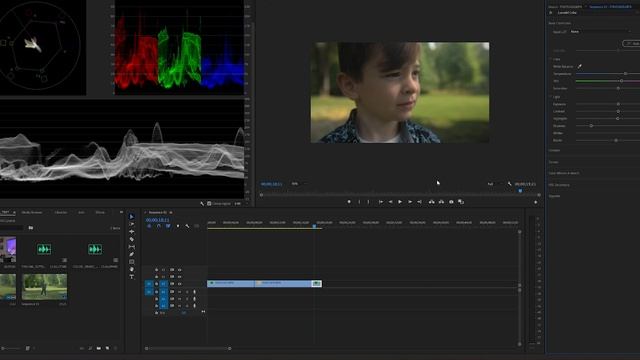The width and height of the screenshot is (640, 360).
Task: Click the Export Frame camera icon
Action: point(451,202)
